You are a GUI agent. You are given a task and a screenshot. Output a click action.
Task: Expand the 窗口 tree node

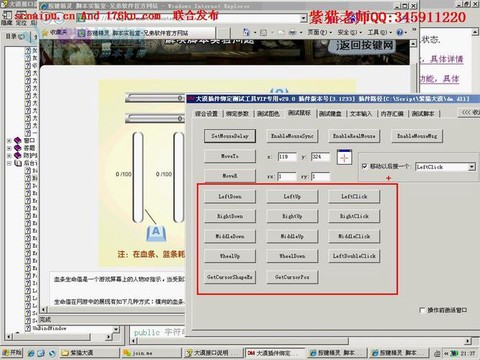(9, 141)
